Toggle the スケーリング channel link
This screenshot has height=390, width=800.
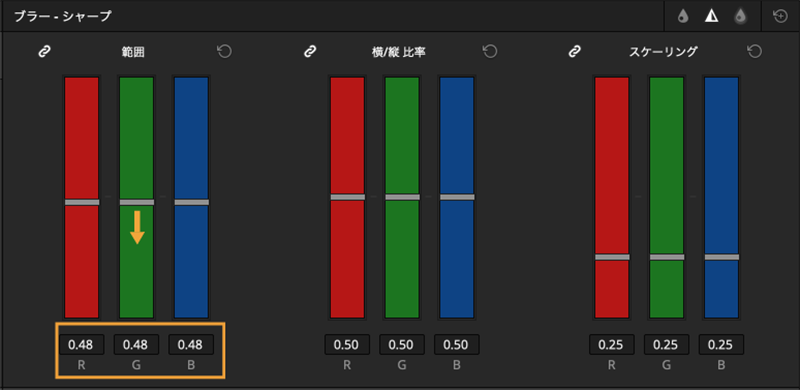(574, 52)
